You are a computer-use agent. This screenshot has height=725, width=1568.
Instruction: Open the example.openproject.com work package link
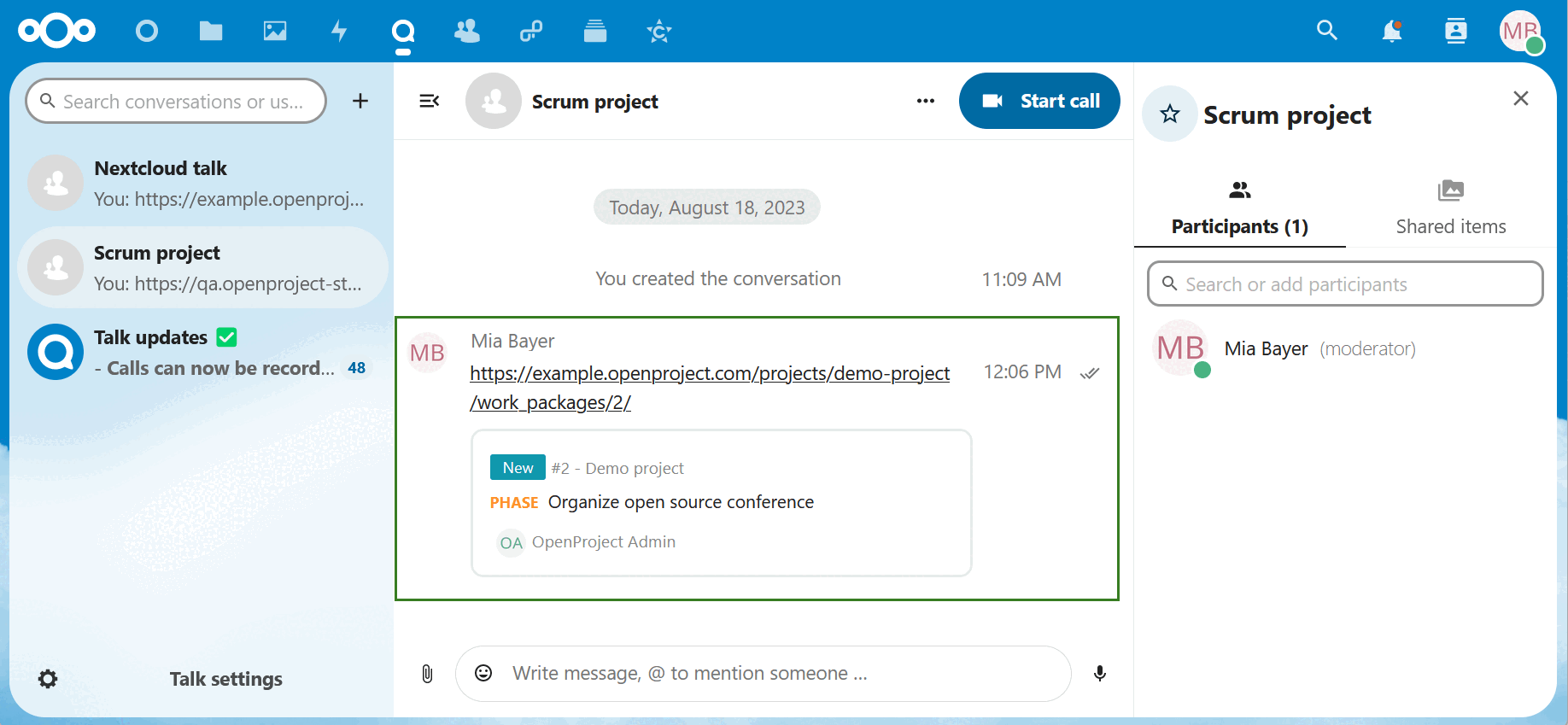(x=709, y=374)
